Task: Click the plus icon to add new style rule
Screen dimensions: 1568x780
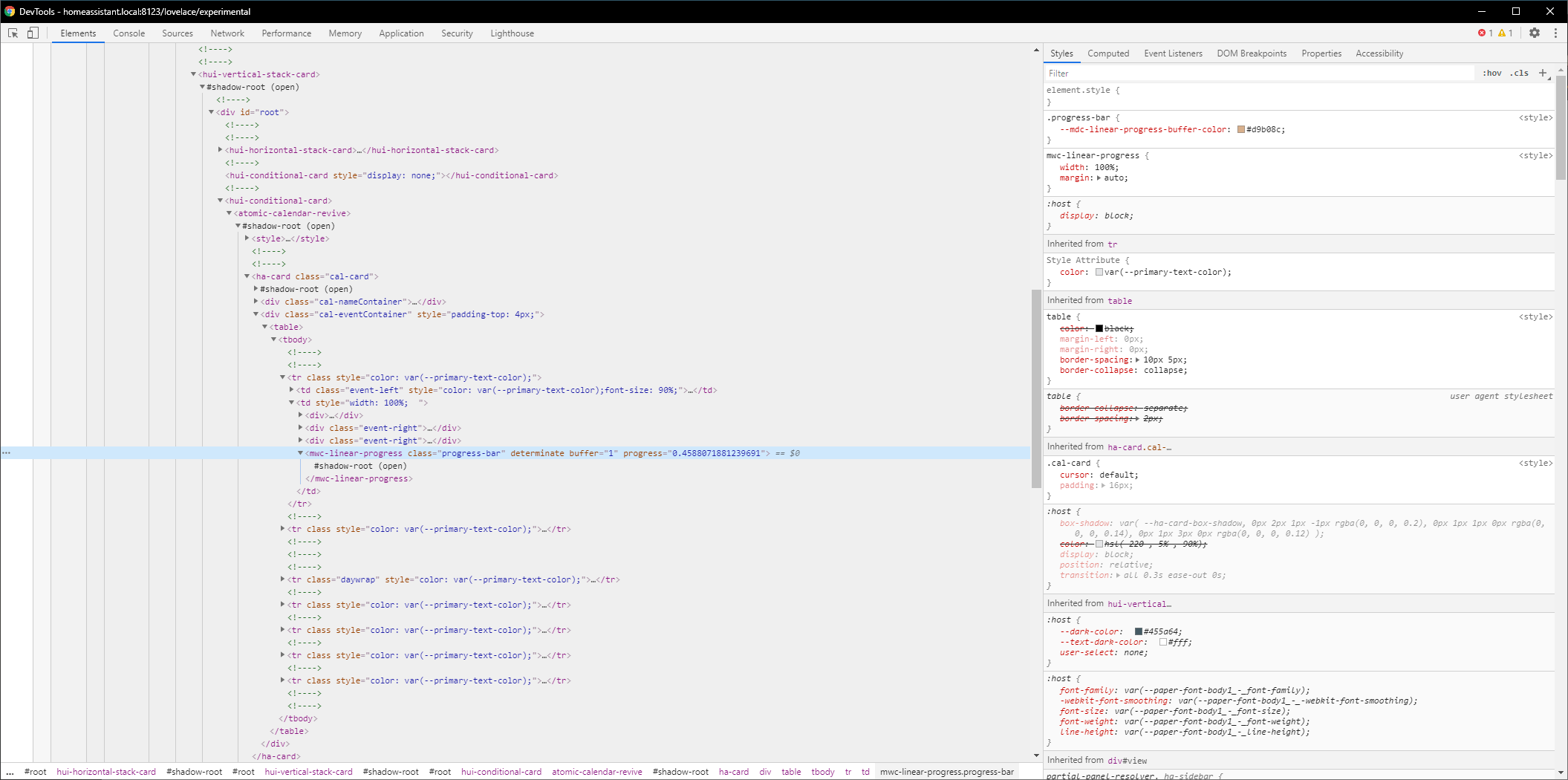Action: [1544, 73]
